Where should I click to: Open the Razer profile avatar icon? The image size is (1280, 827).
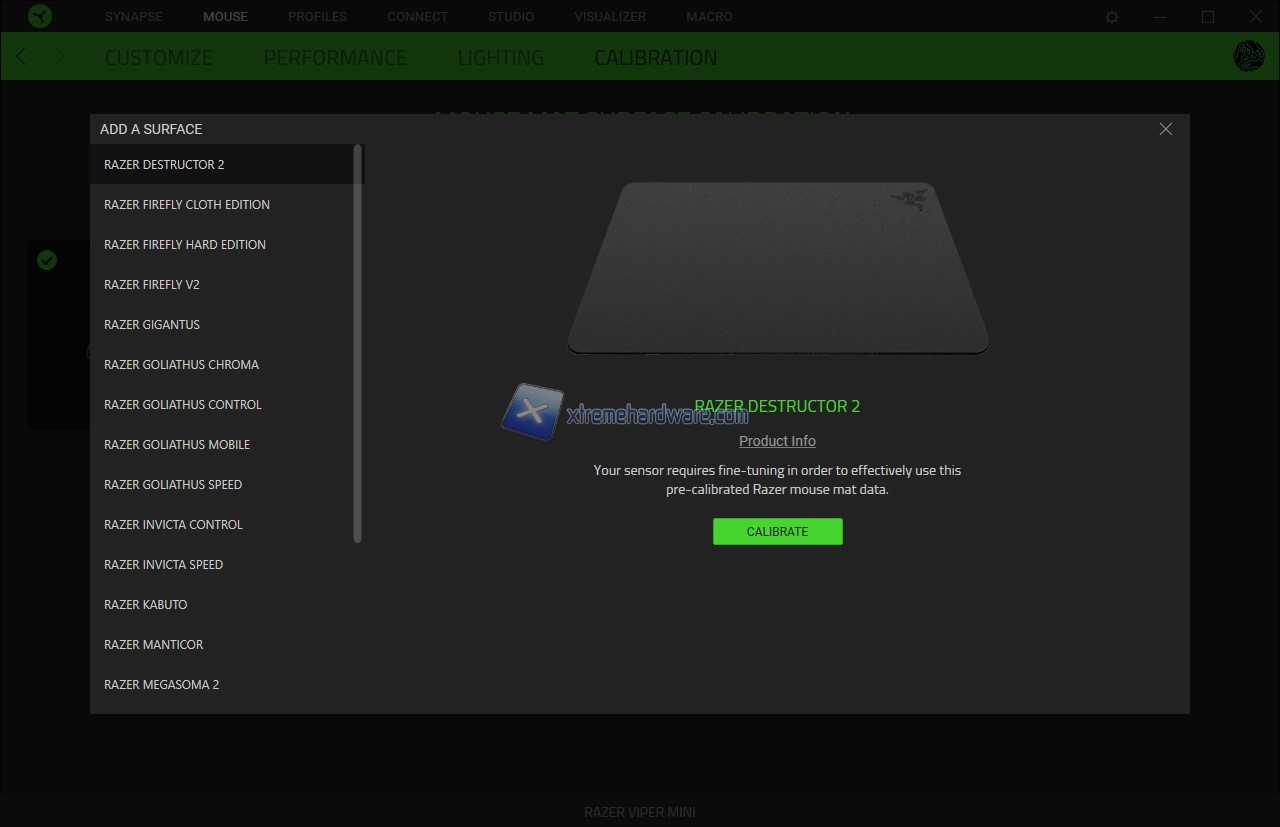[x=1248, y=57]
